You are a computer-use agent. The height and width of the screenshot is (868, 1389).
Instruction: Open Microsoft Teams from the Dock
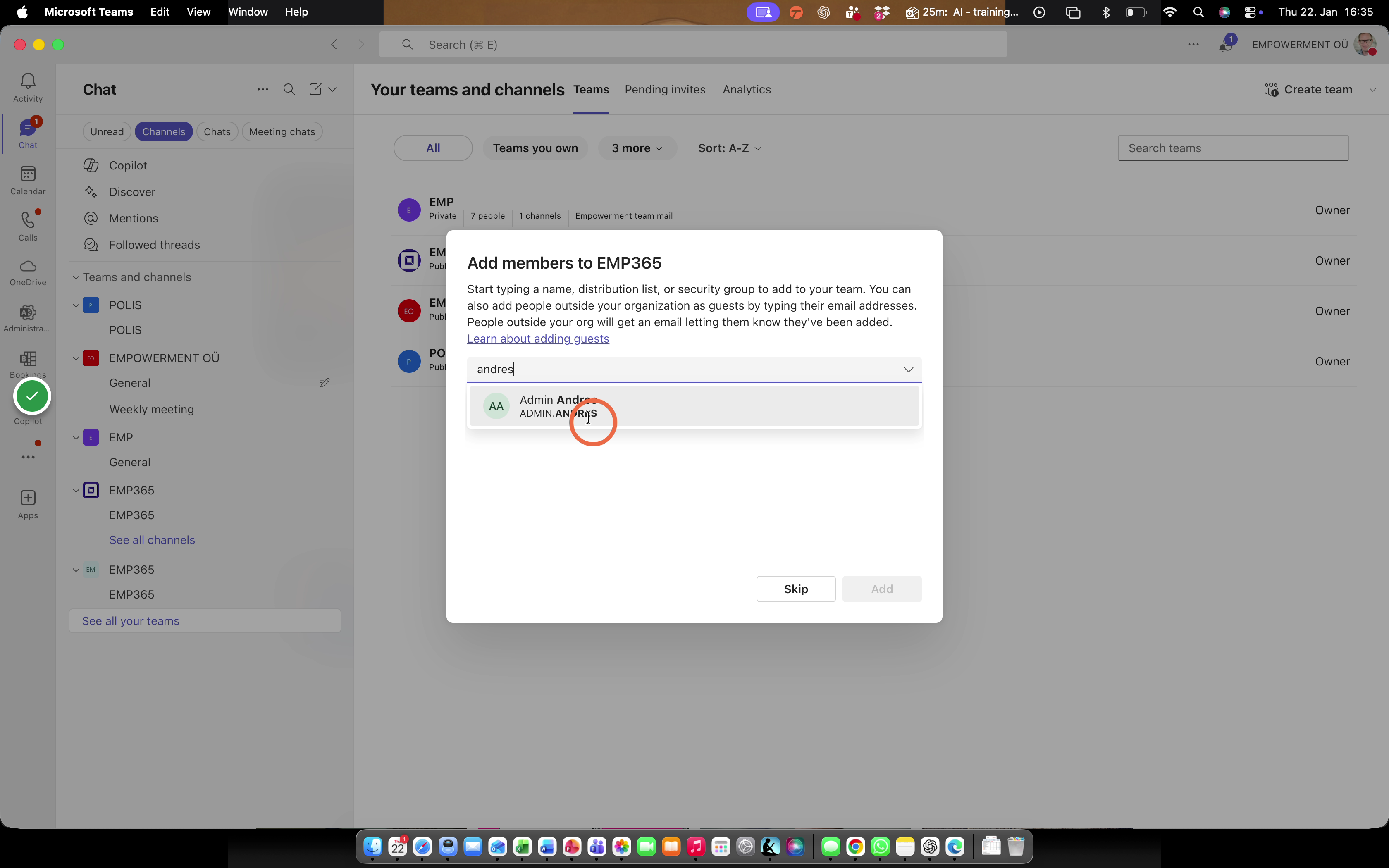coord(597,846)
